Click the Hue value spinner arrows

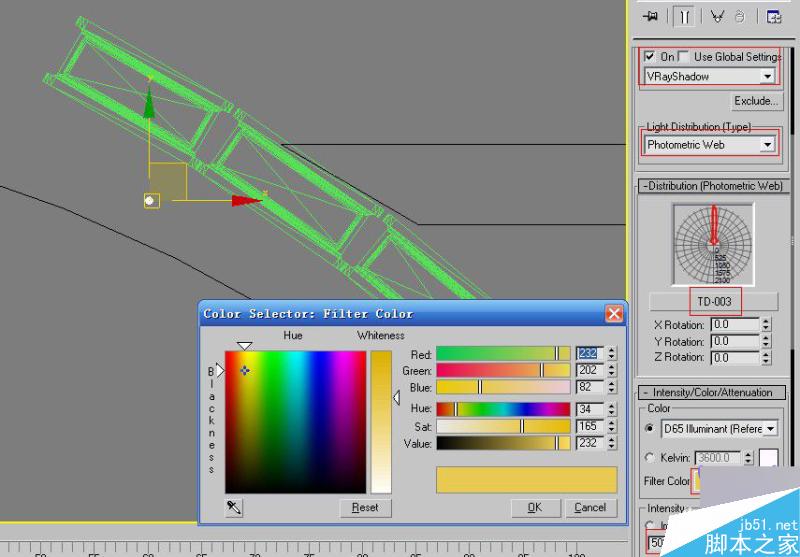612,409
